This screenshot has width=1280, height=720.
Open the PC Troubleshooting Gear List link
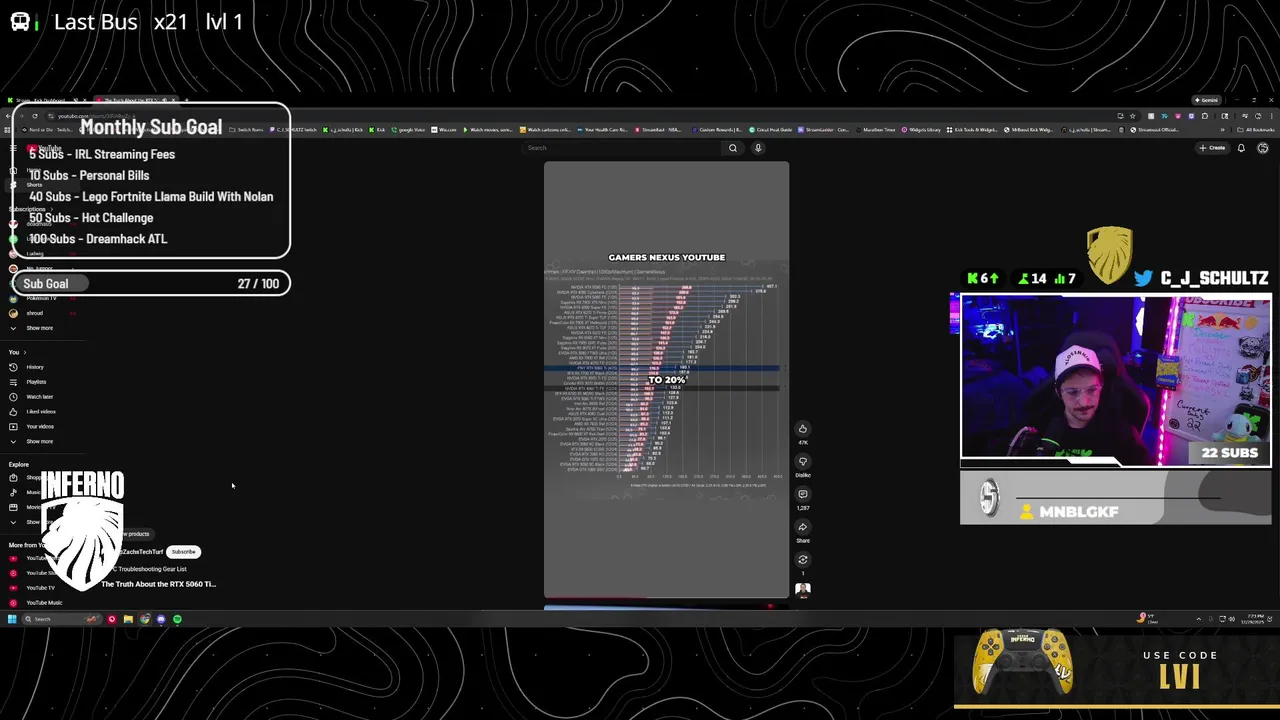[x=148, y=569]
